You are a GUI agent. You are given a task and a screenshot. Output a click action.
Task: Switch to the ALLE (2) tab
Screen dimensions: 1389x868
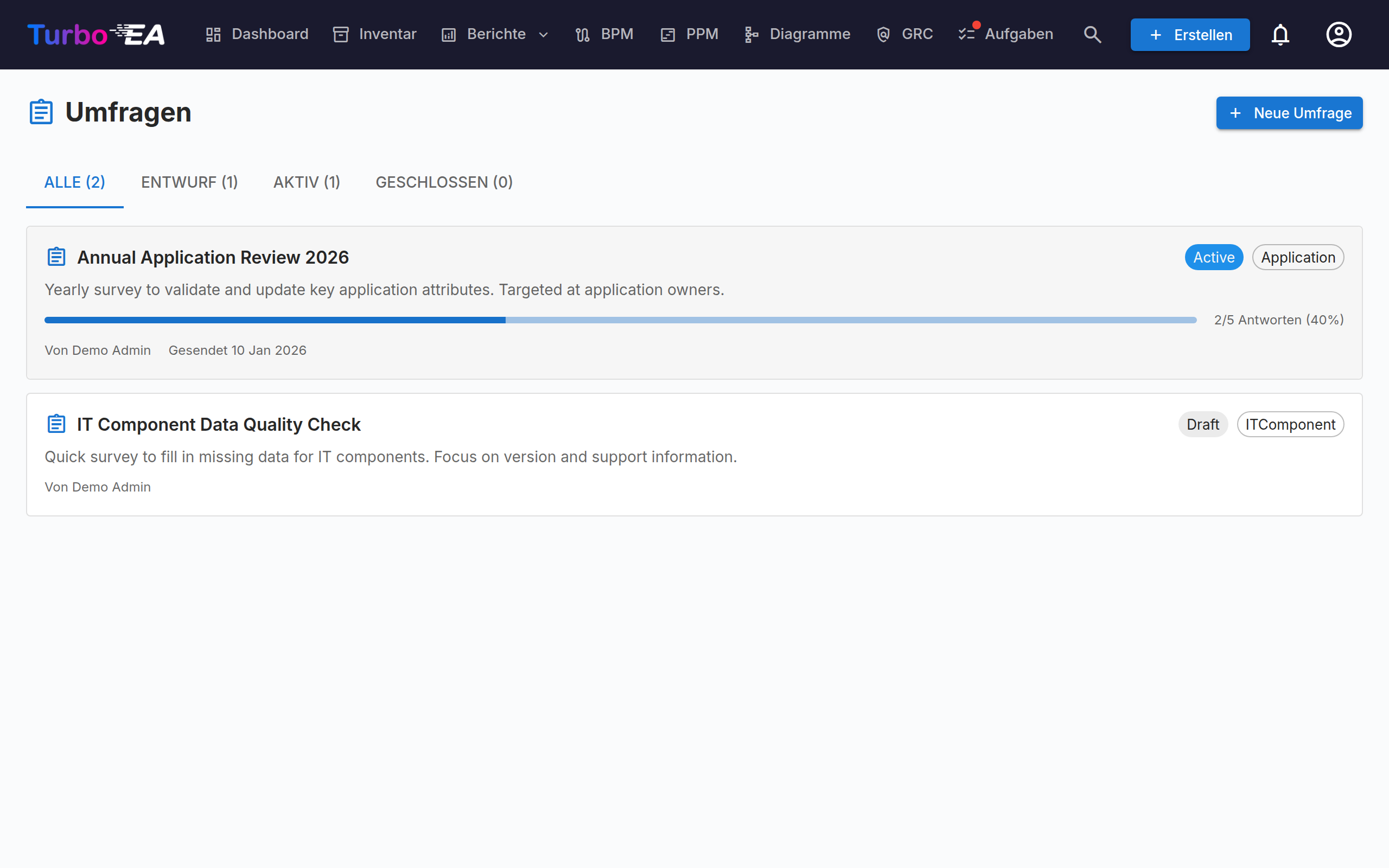(x=75, y=183)
